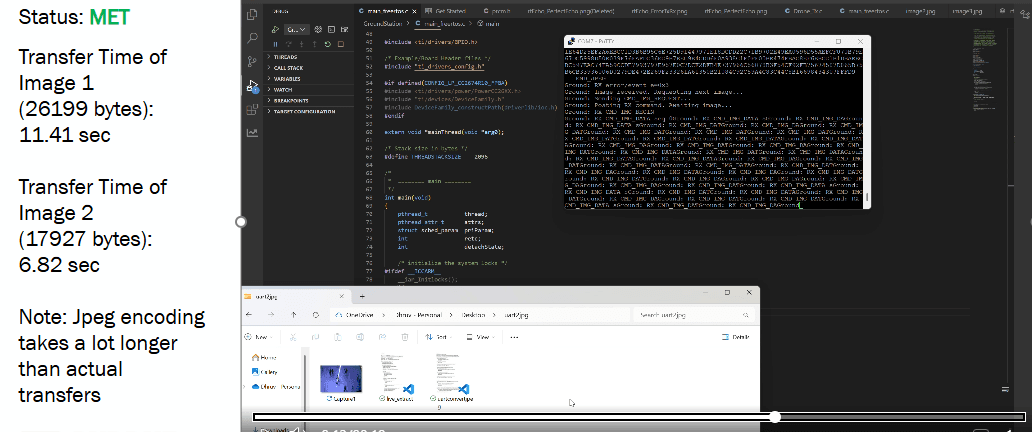Open the Source Control view
The width and height of the screenshot is (1032, 432).
252,61
